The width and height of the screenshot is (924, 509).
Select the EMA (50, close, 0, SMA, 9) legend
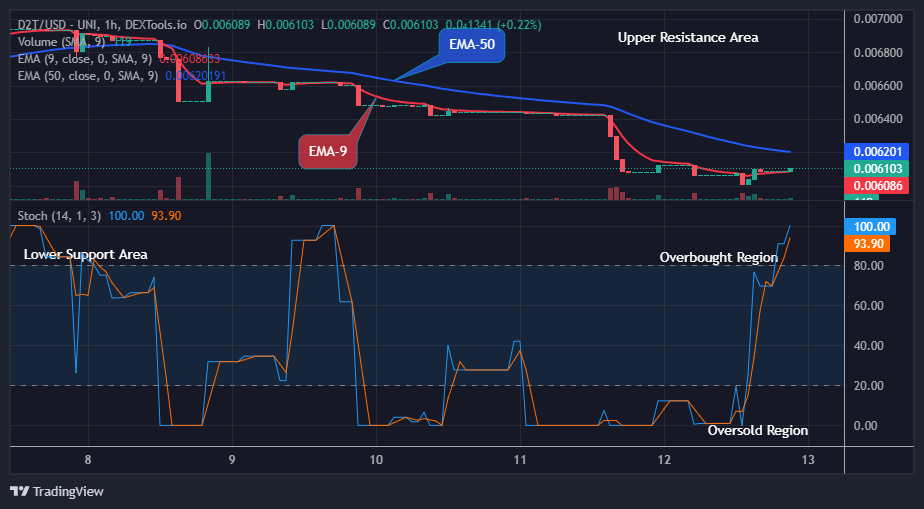88,75
